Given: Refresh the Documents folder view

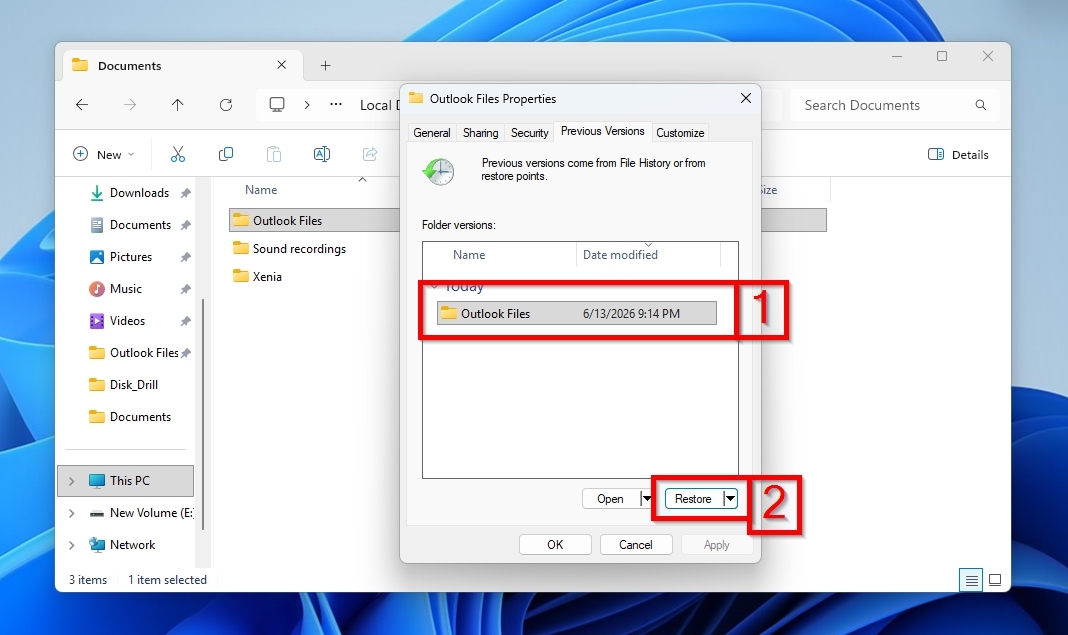Looking at the screenshot, I should [225, 104].
